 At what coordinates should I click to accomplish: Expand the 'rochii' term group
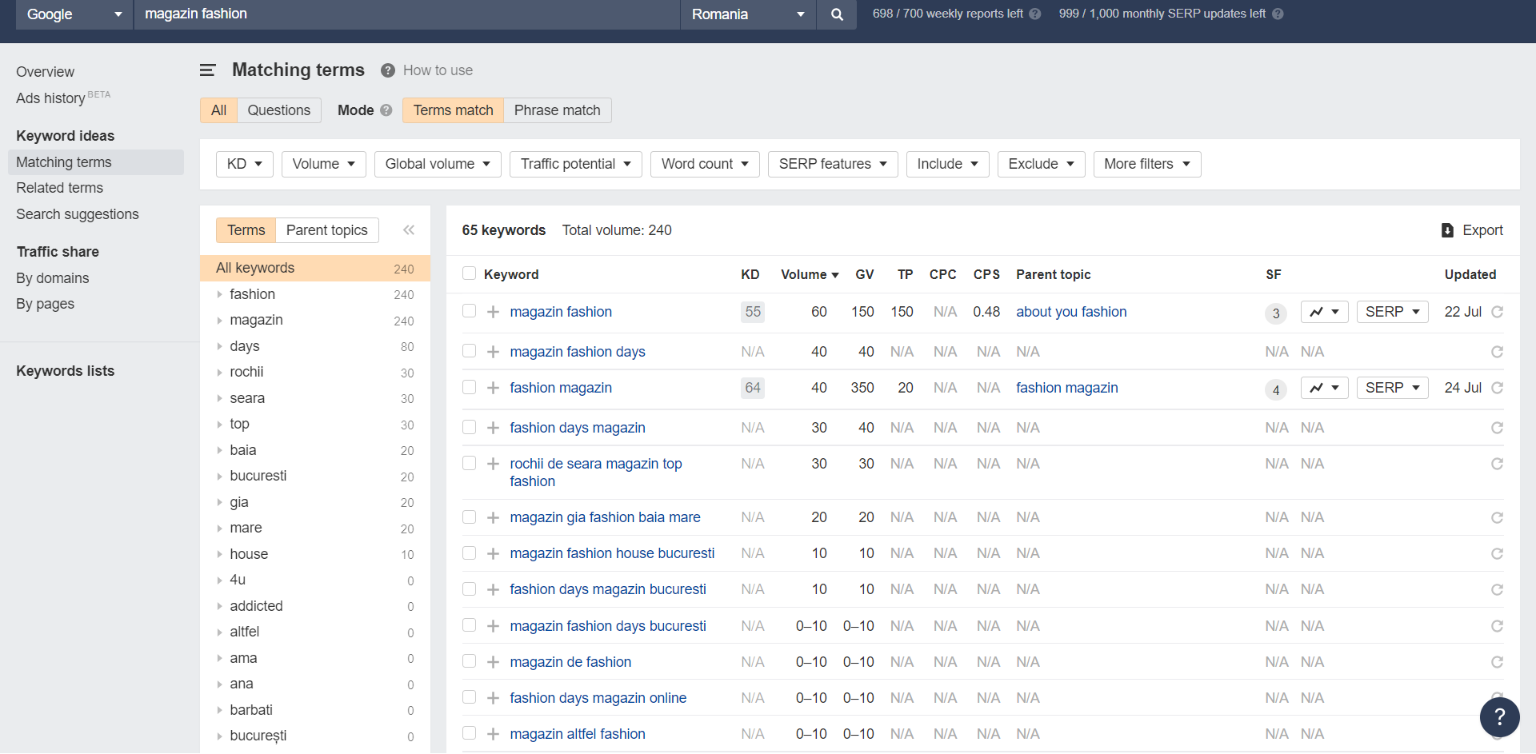[220, 372]
